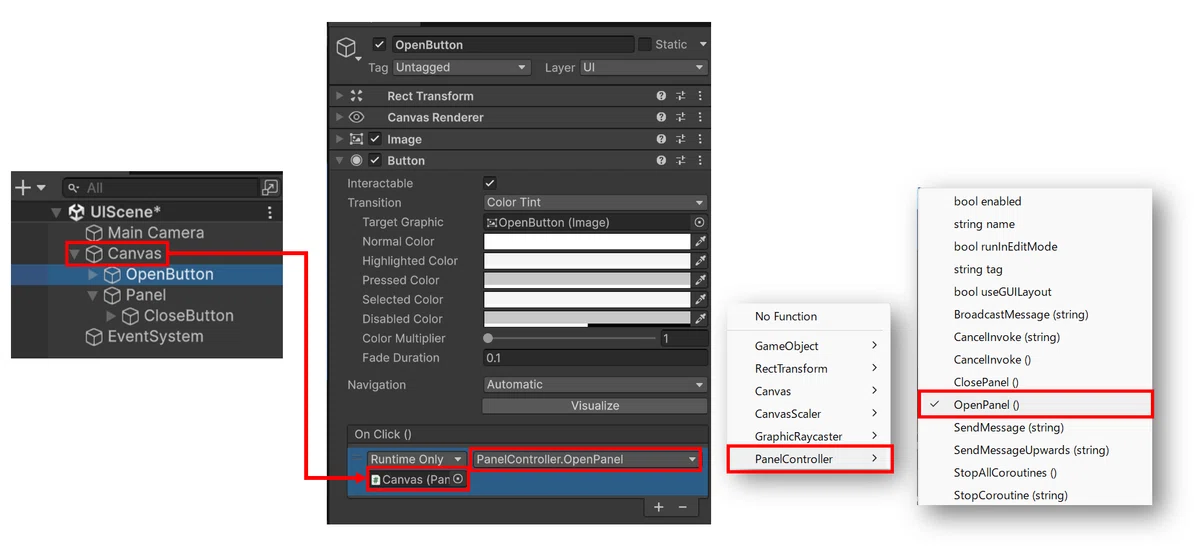
Task: Add a new On Click event entry
Action: point(659,507)
